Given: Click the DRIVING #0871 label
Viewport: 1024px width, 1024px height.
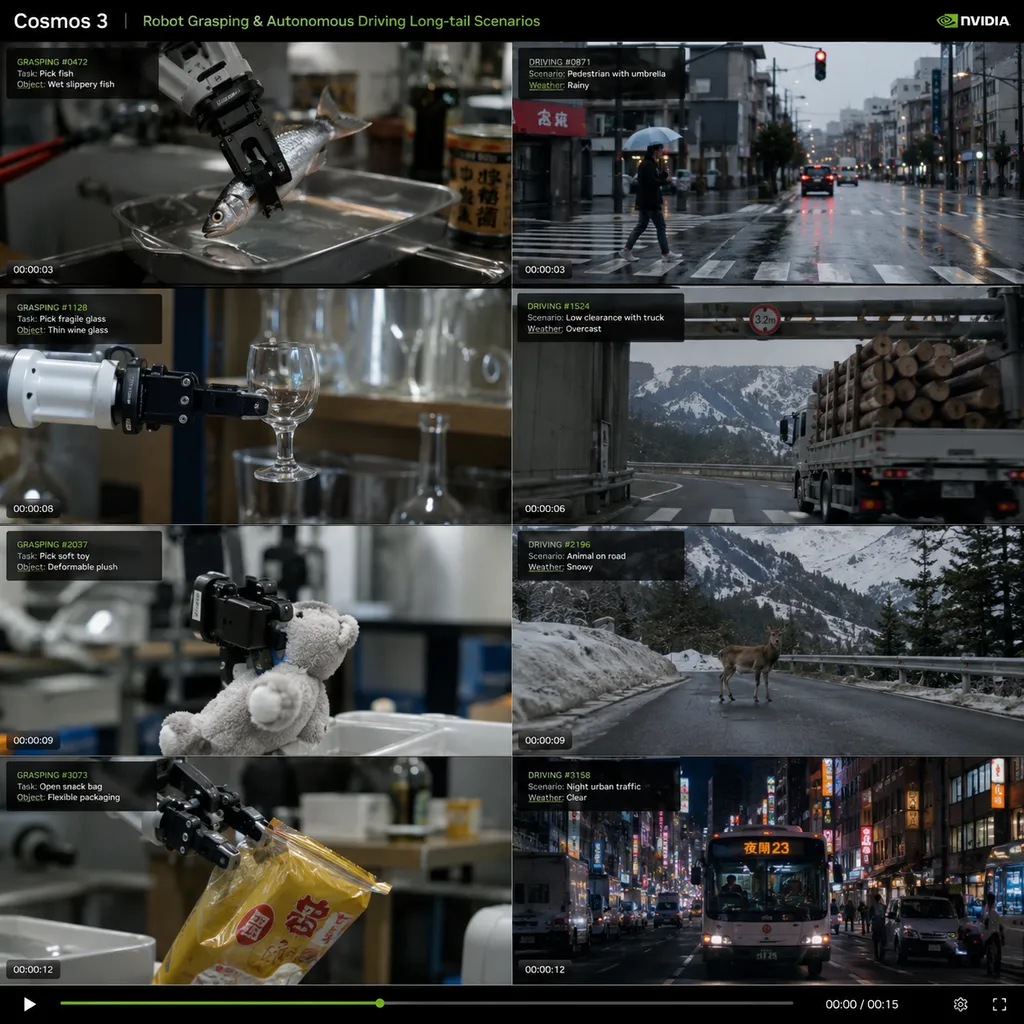Looking at the screenshot, I should [x=559, y=62].
